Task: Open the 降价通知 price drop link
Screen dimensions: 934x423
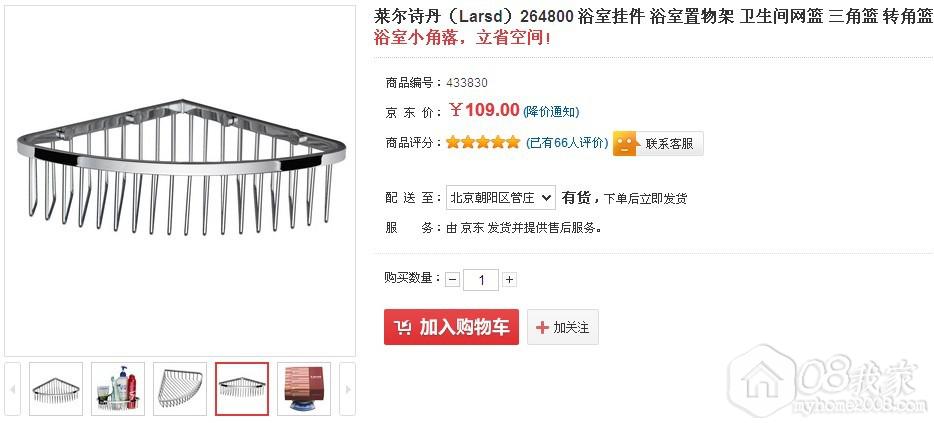Action: coord(551,111)
